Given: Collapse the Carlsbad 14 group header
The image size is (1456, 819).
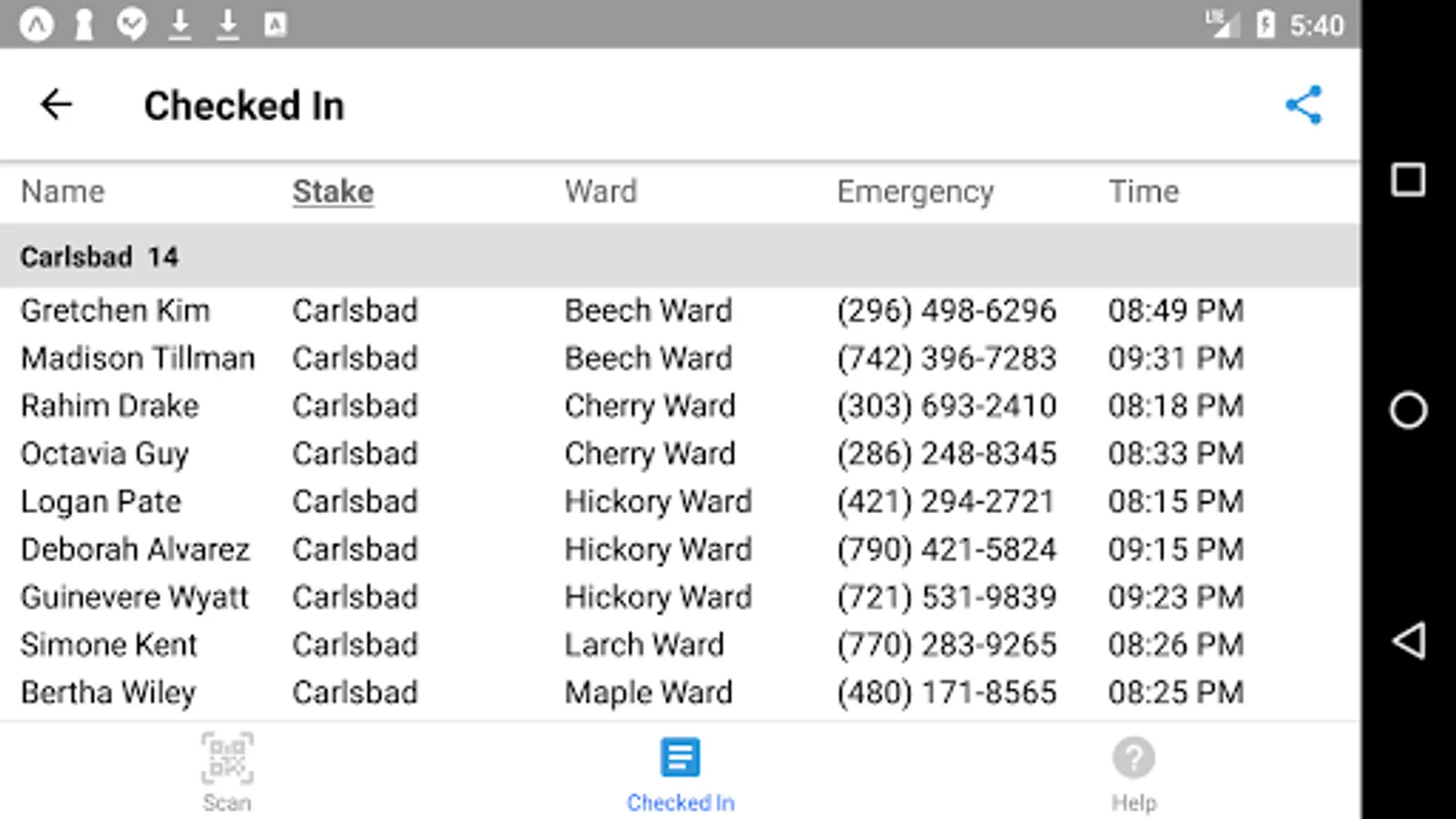Looking at the screenshot, I should tap(99, 257).
